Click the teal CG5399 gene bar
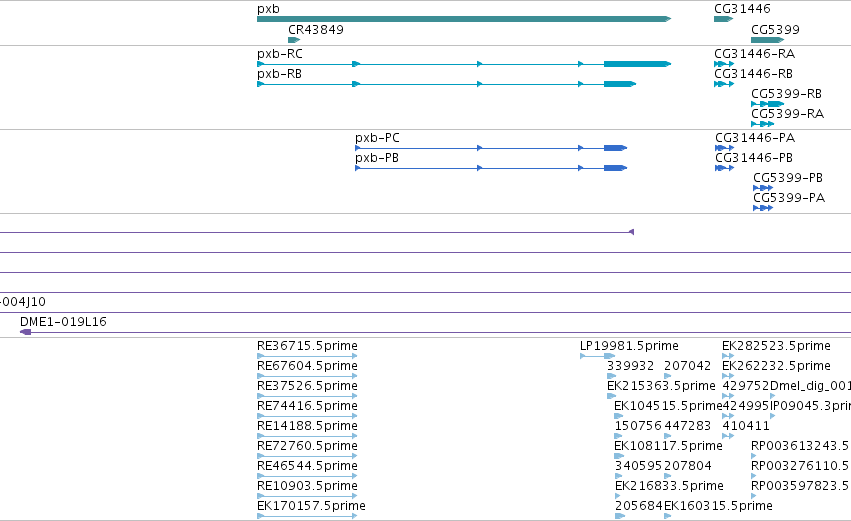Image resolution: width=851 pixels, height=521 pixels. [767, 40]
